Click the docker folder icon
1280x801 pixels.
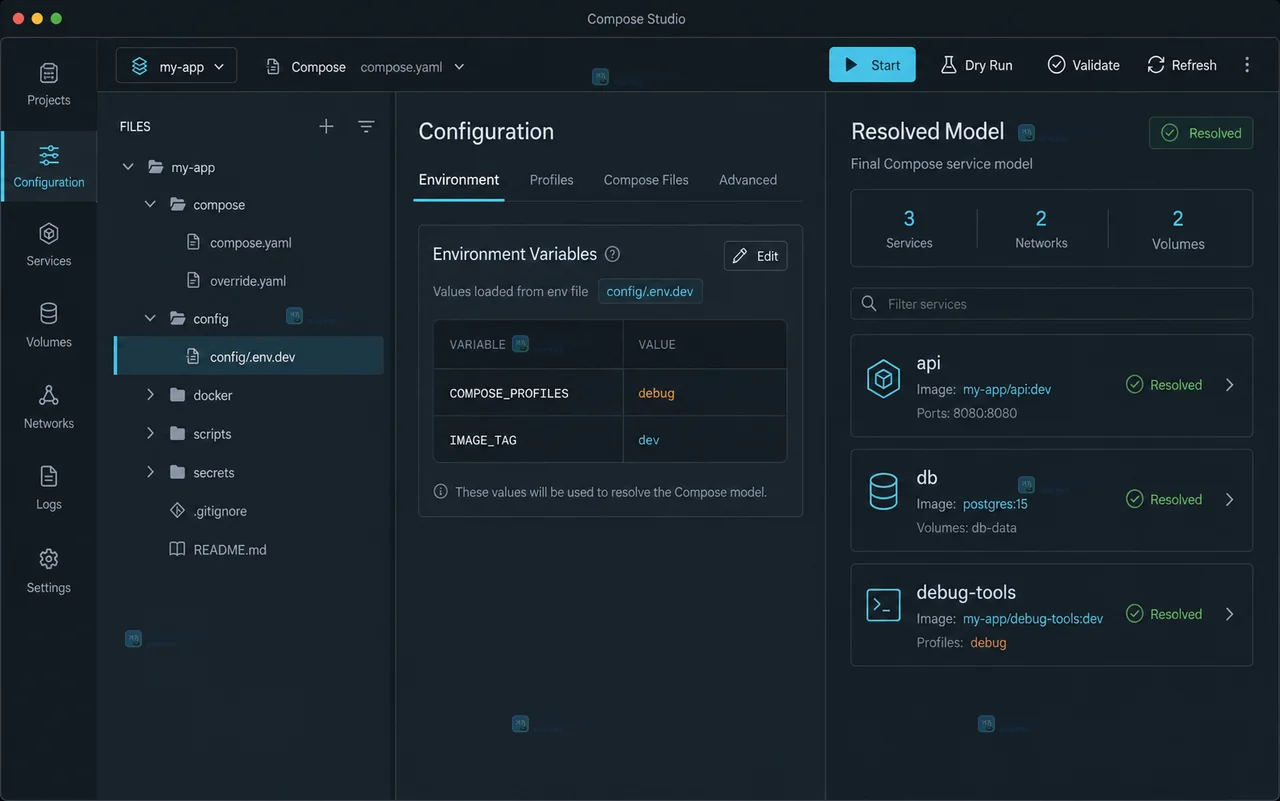click(177, 395)
